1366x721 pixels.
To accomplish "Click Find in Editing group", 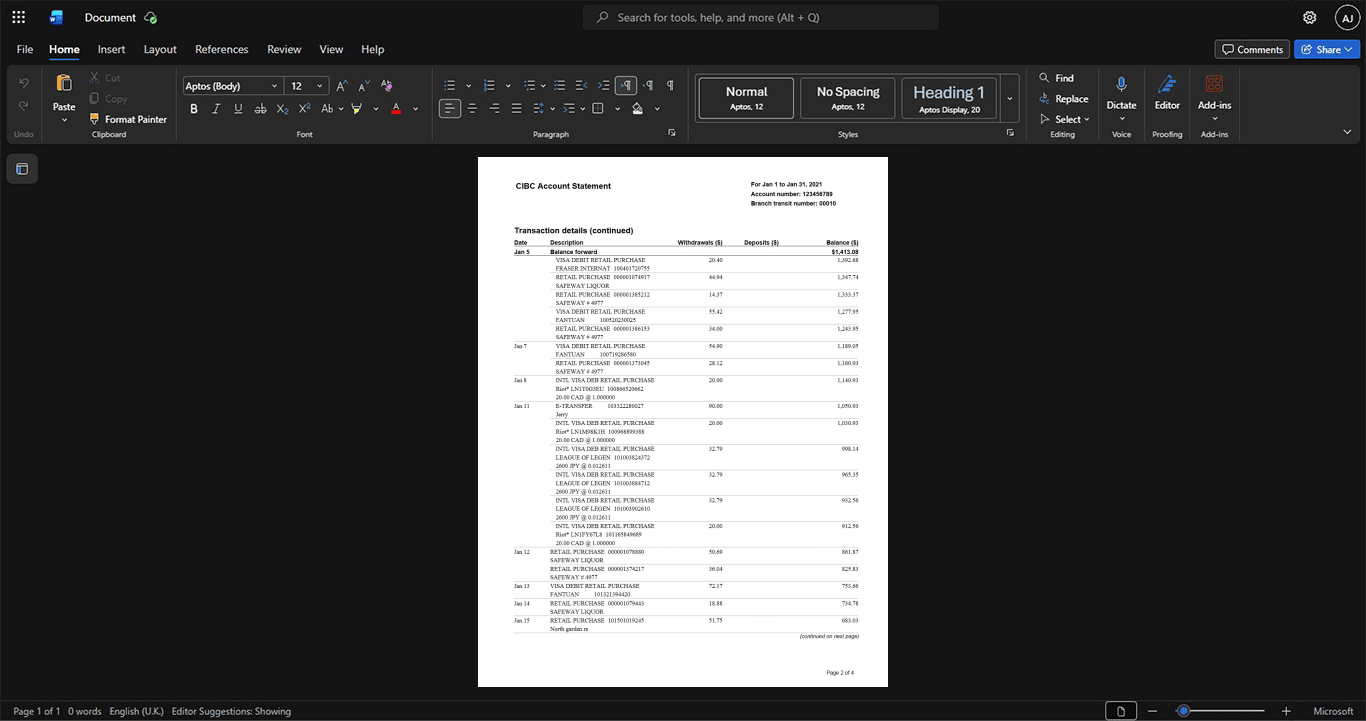I will point(1056,78).
